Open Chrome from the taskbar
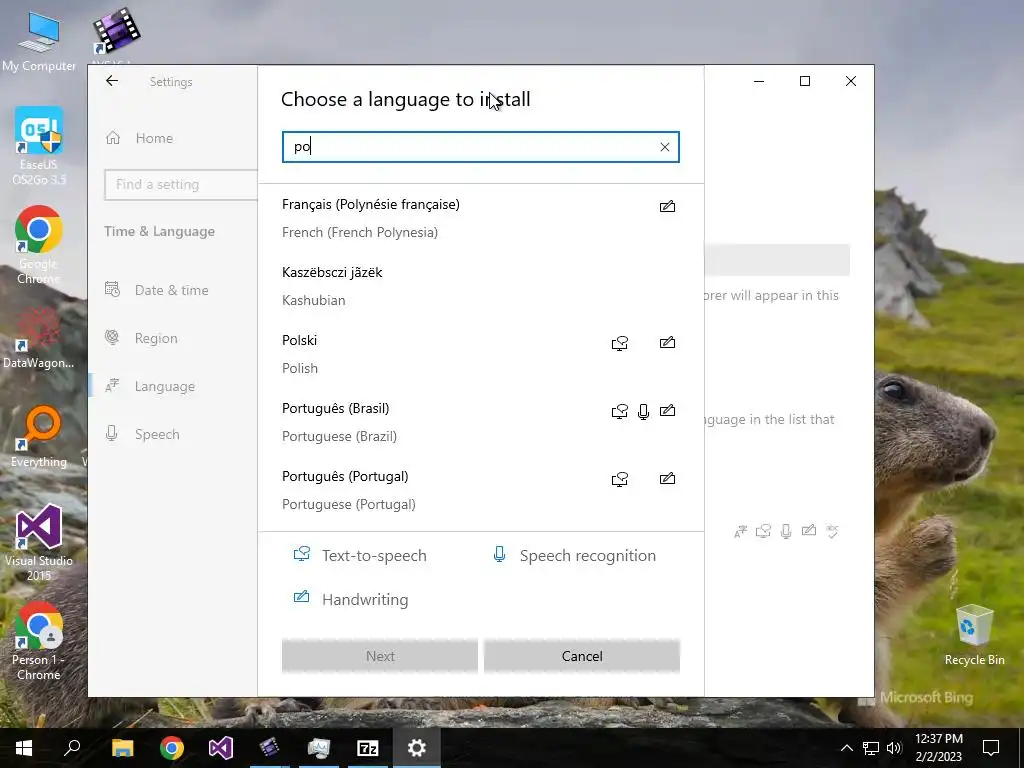The image size is (1024, 768). pyautogui.click(x=172, y=748)
